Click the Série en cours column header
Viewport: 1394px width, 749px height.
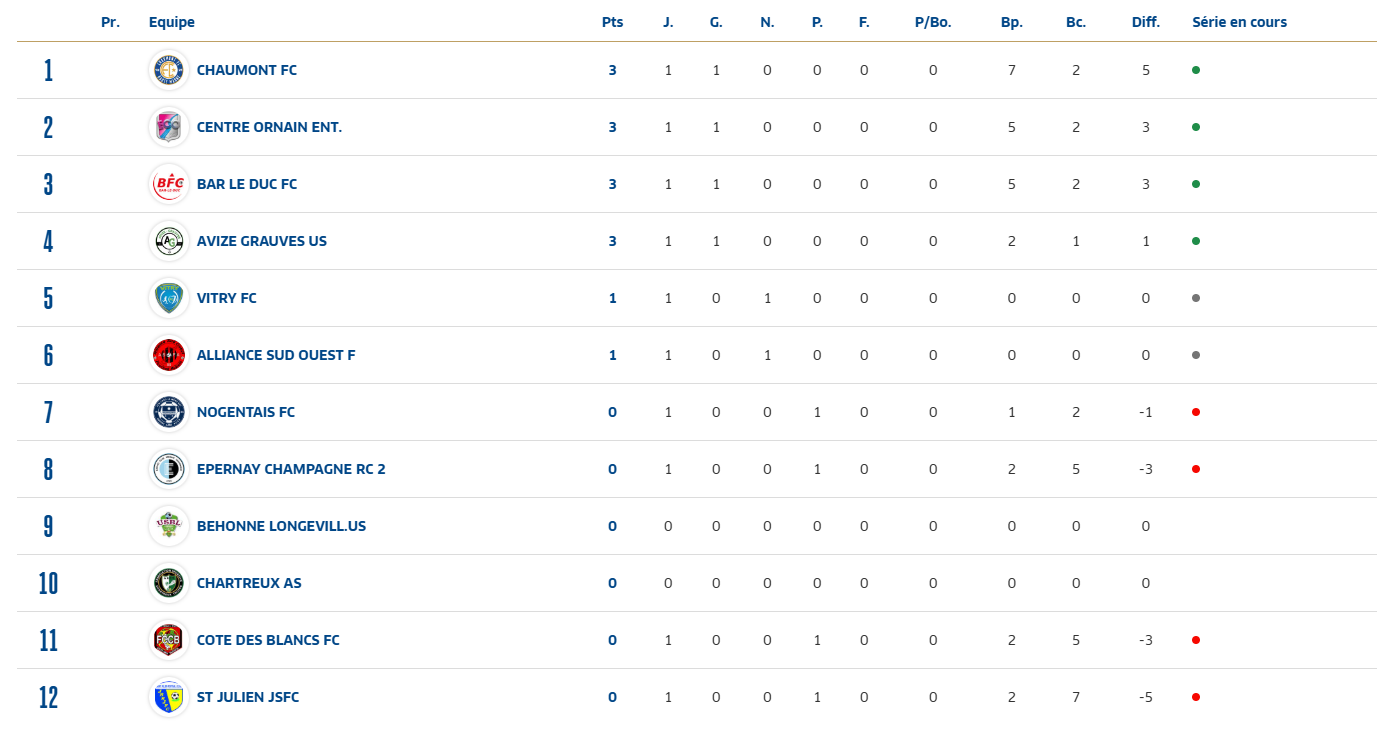pos(1240,22)
